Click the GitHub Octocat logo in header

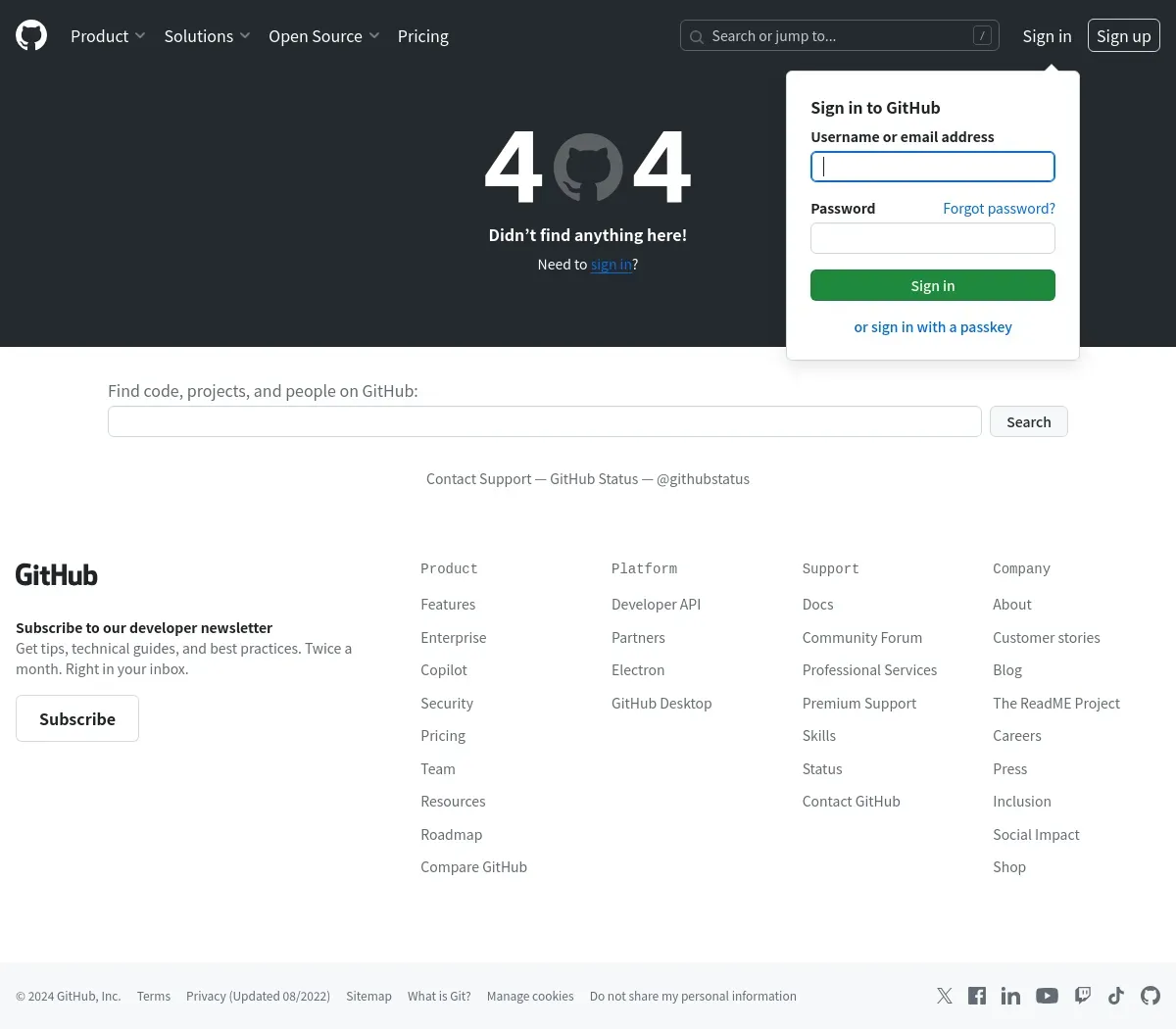pos(31,36)
